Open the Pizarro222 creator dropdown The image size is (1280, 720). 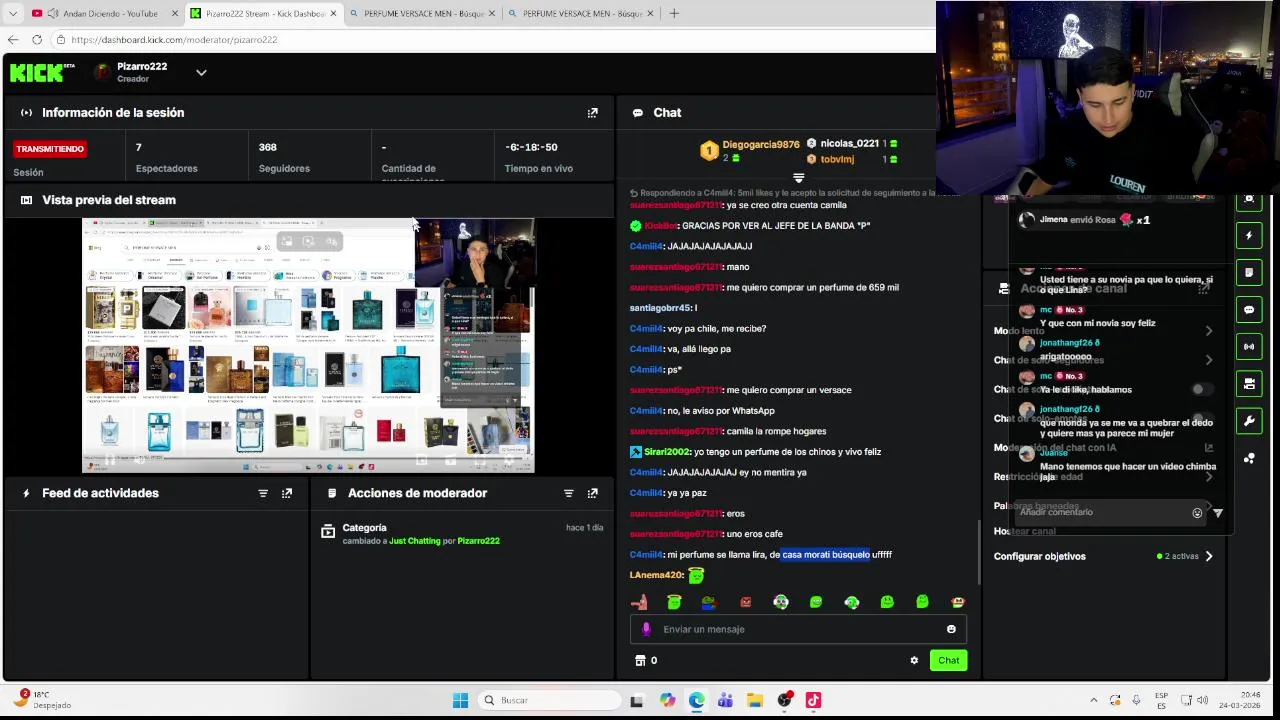tap(201, 72)
